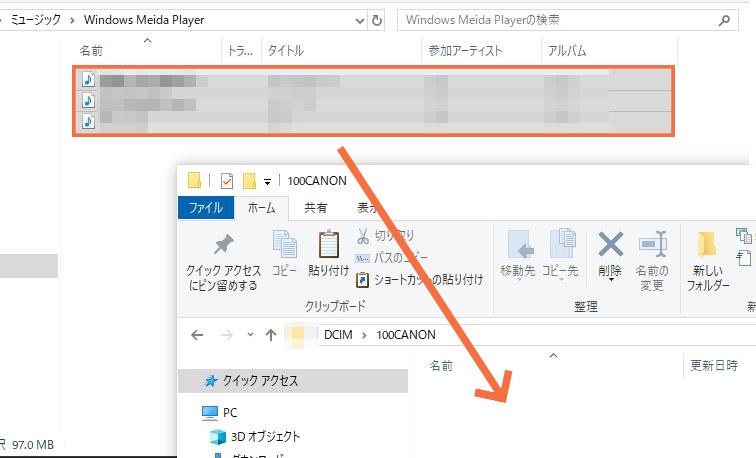Click ショートカットの貼り付け command

click(x=419, y=280)
